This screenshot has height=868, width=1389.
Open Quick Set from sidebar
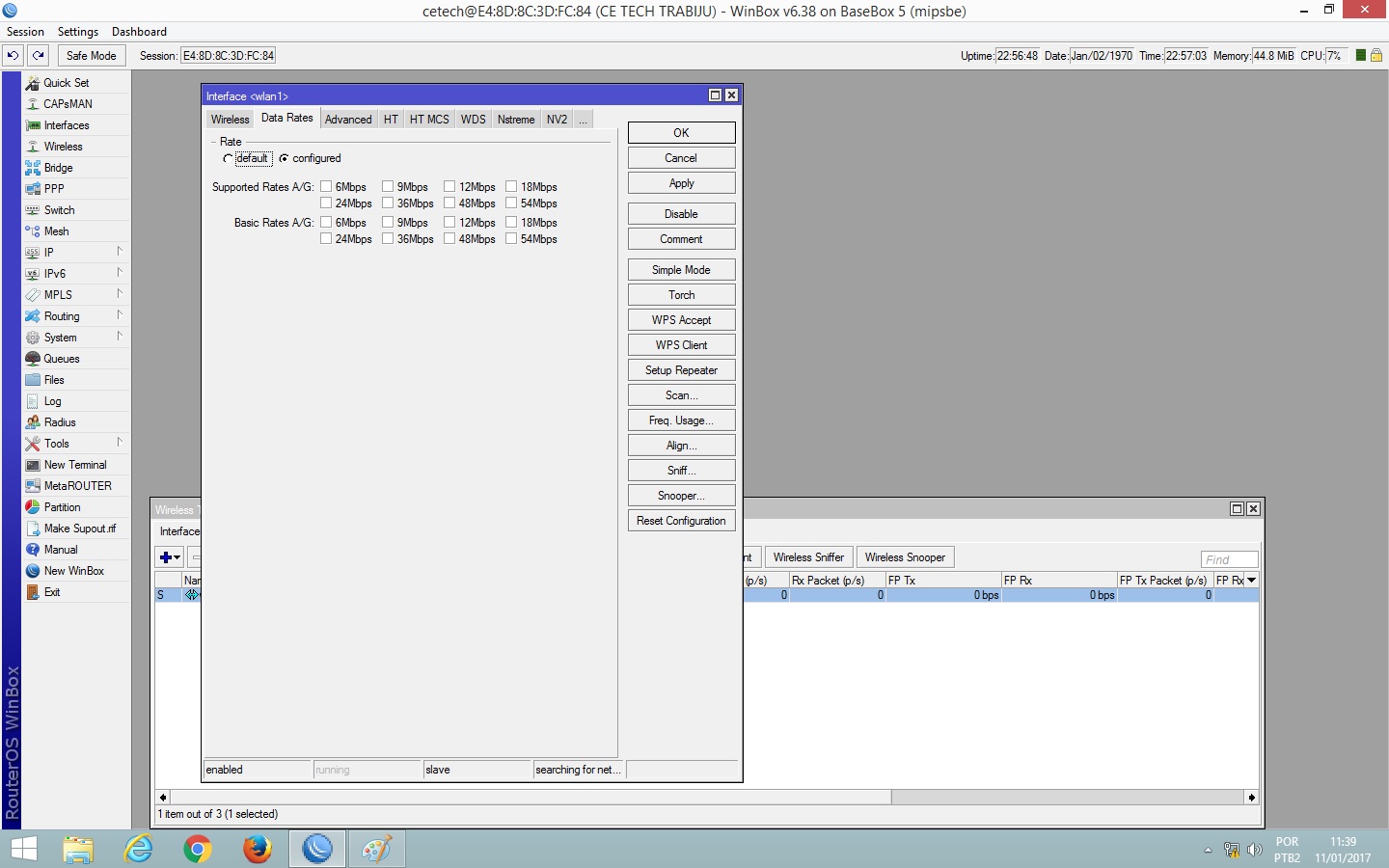point(66,83)
